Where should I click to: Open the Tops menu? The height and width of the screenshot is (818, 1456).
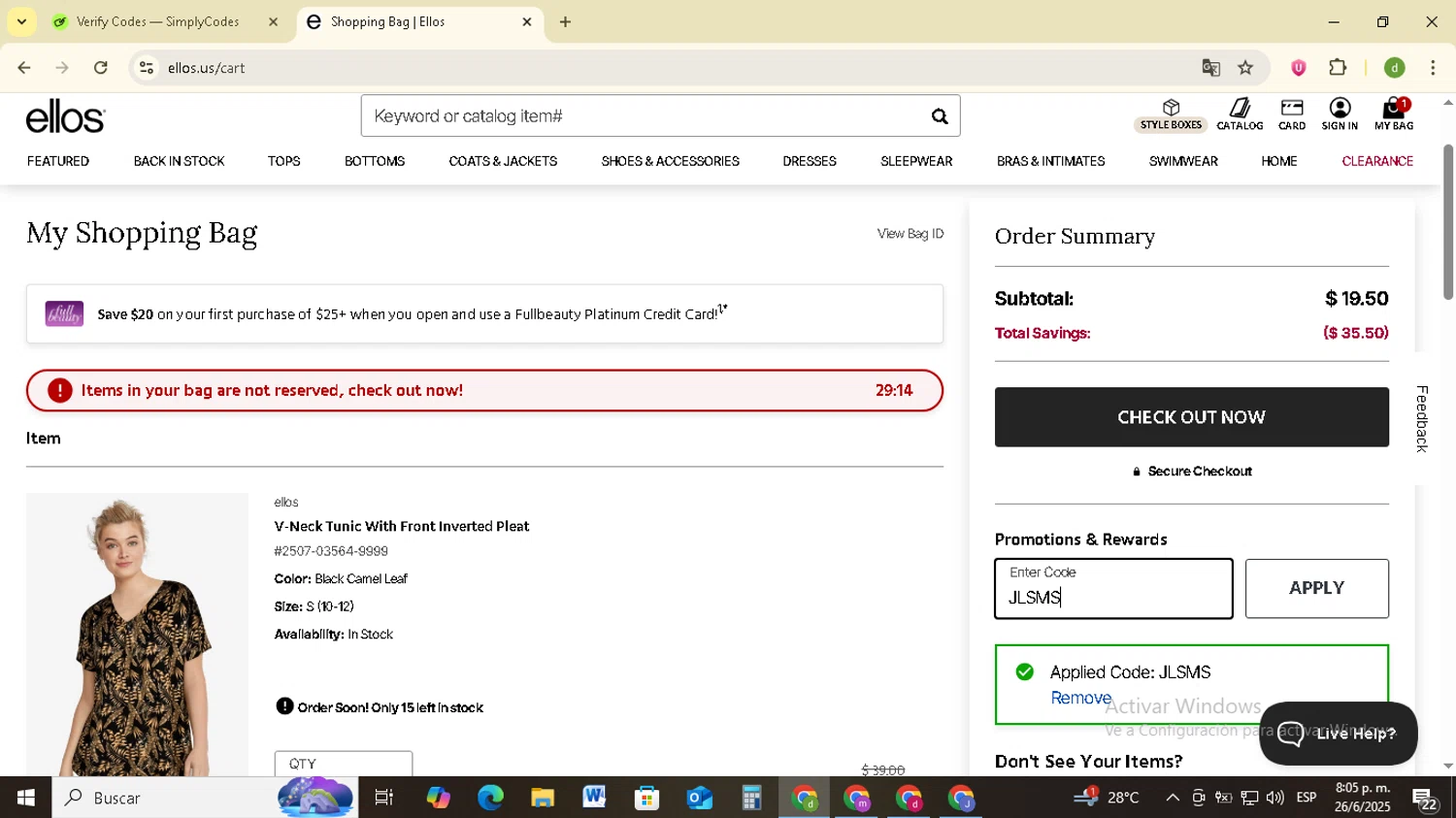[284, 161]
